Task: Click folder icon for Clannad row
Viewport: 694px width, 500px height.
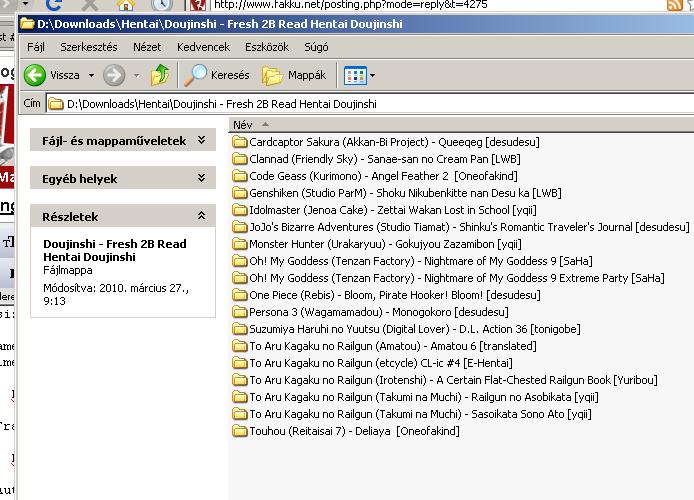Action: (239, 159)
